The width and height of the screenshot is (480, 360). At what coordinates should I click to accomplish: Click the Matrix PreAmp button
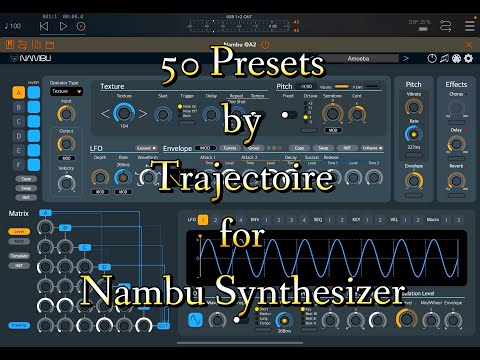19,325
